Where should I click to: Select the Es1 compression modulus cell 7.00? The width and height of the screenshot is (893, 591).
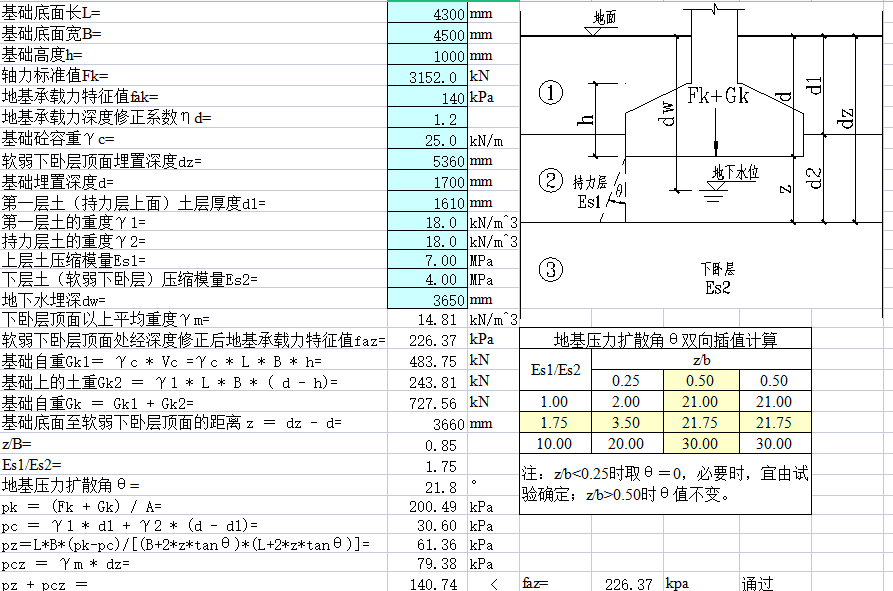[427, 259]
